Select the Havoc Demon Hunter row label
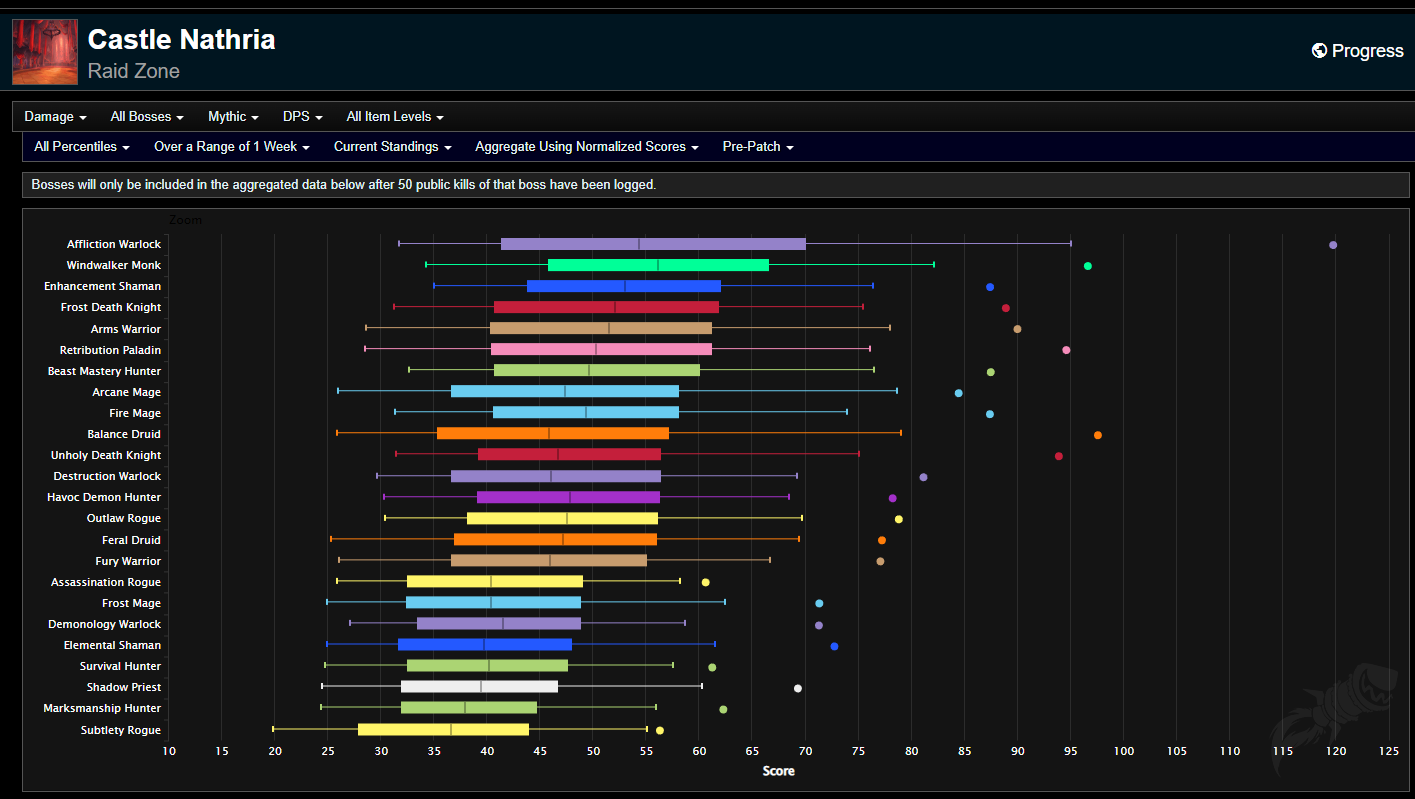The image size is (1415, 799). pos(104,497)
